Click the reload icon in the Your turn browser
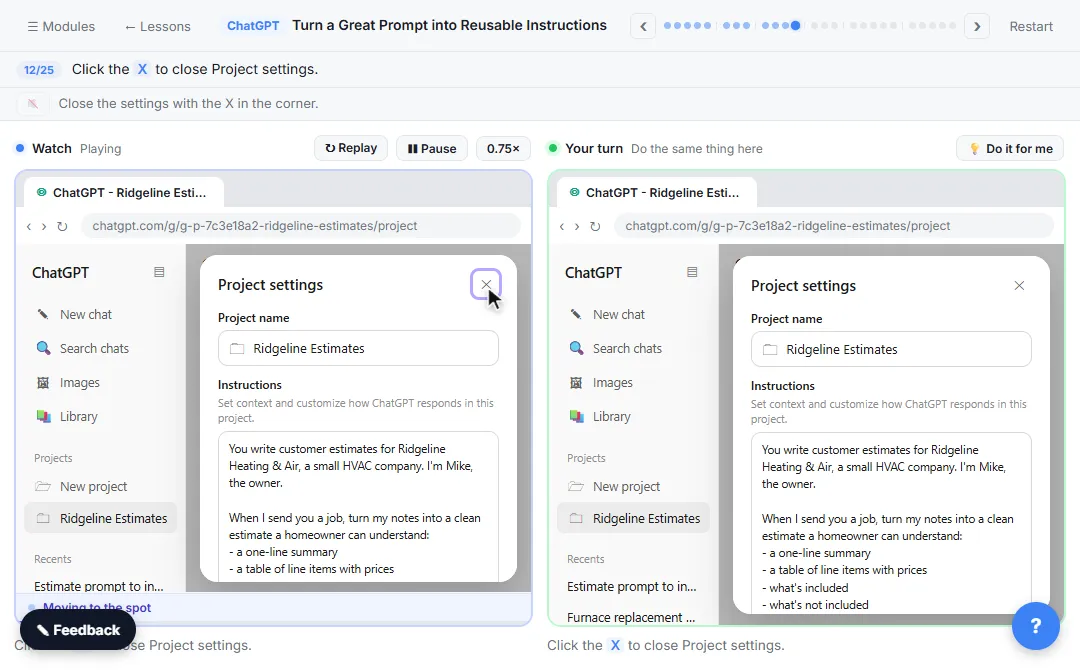The width and height of the screenshot is (1080, 670). 595,226
